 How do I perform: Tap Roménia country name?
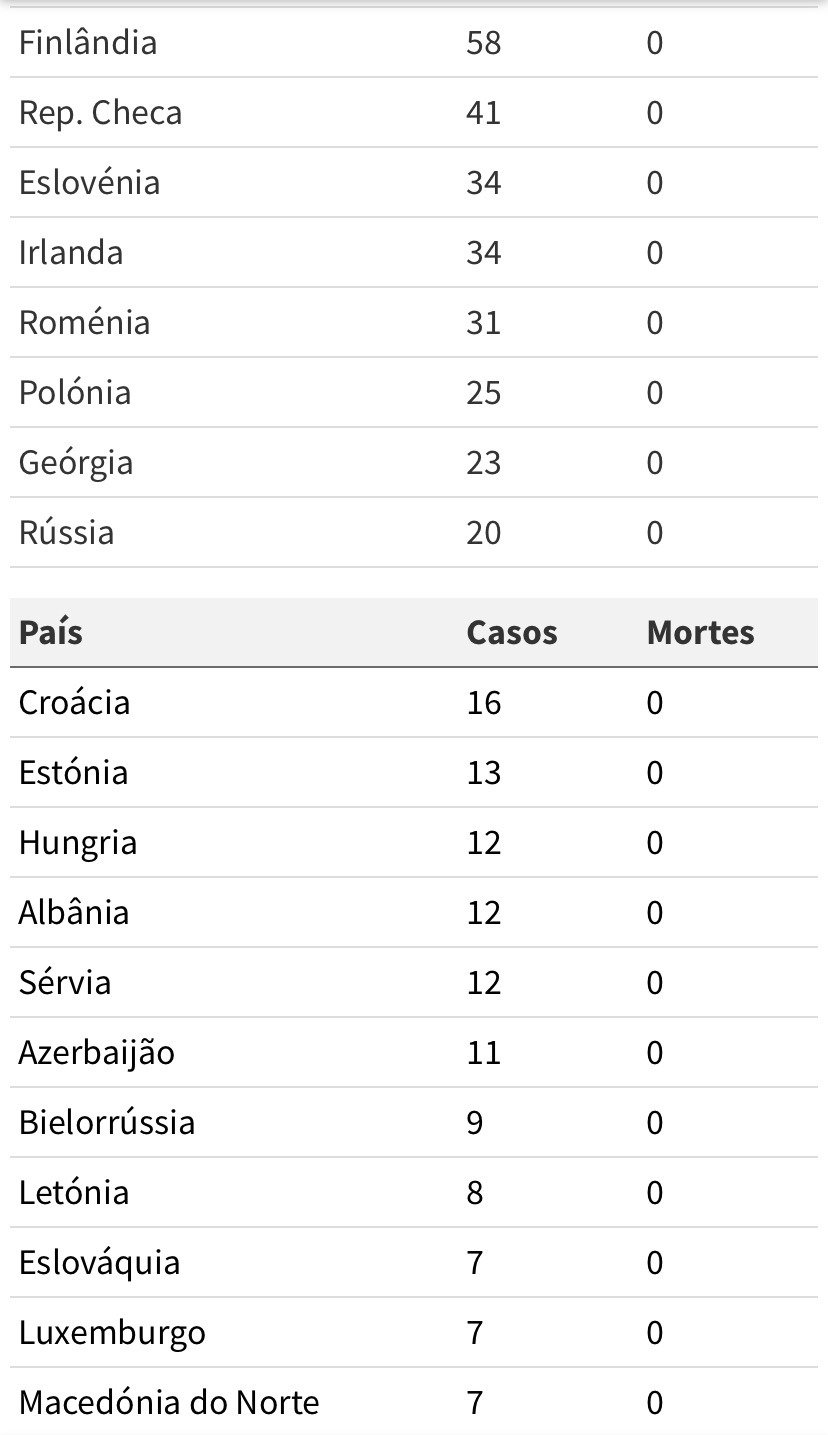click(x=85, y=323)
